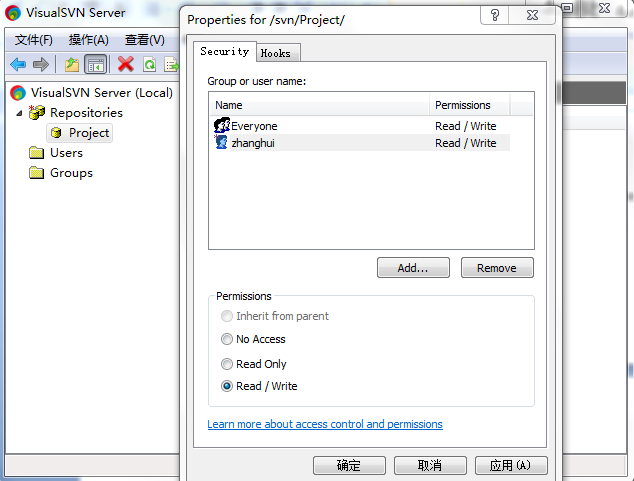Select the Repositories tree item label
This screenshot has width=634, height=481.
86,113
